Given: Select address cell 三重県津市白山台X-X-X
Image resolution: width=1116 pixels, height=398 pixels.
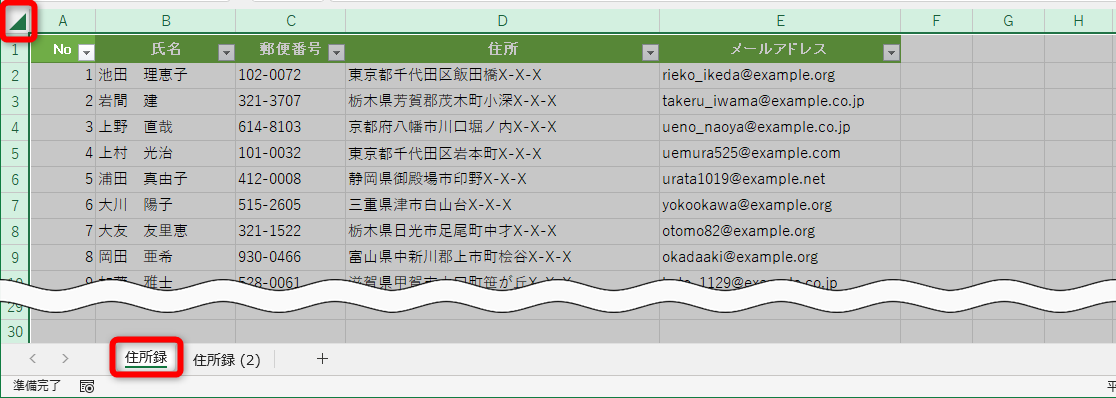Looking at the screenshot, I should click(502, 206).
